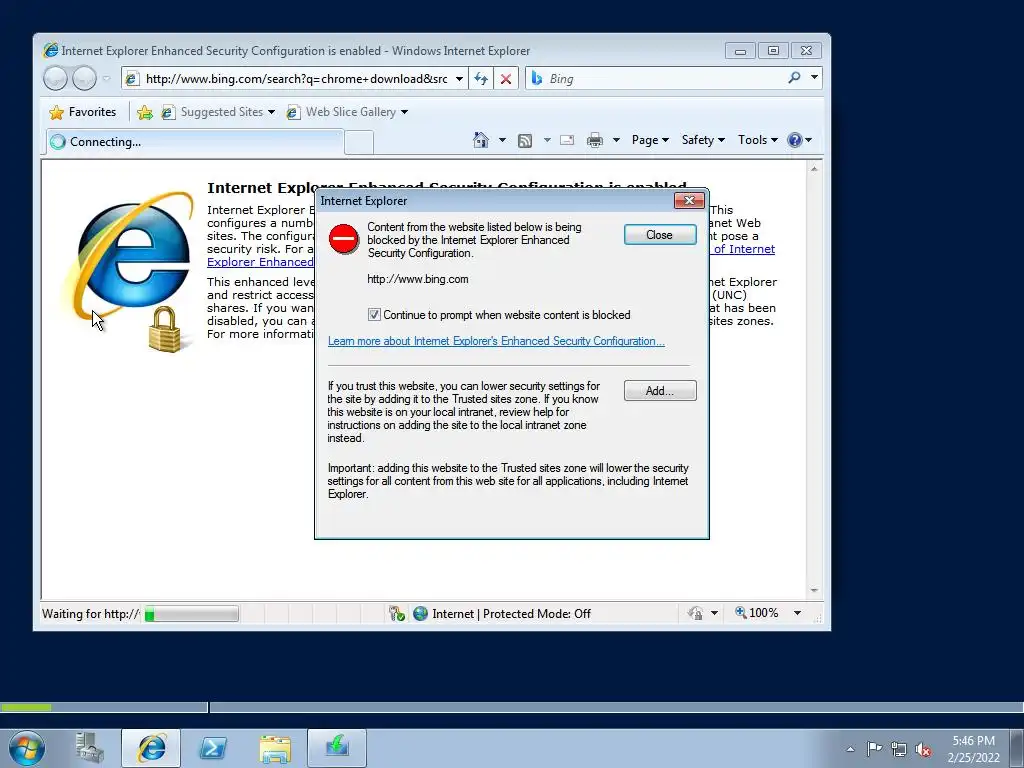Image resolution: width=1024 pixels, height=768 pixels.
Task: Click the Protected Mode: Off status text
Action: (x=537, y=614)
